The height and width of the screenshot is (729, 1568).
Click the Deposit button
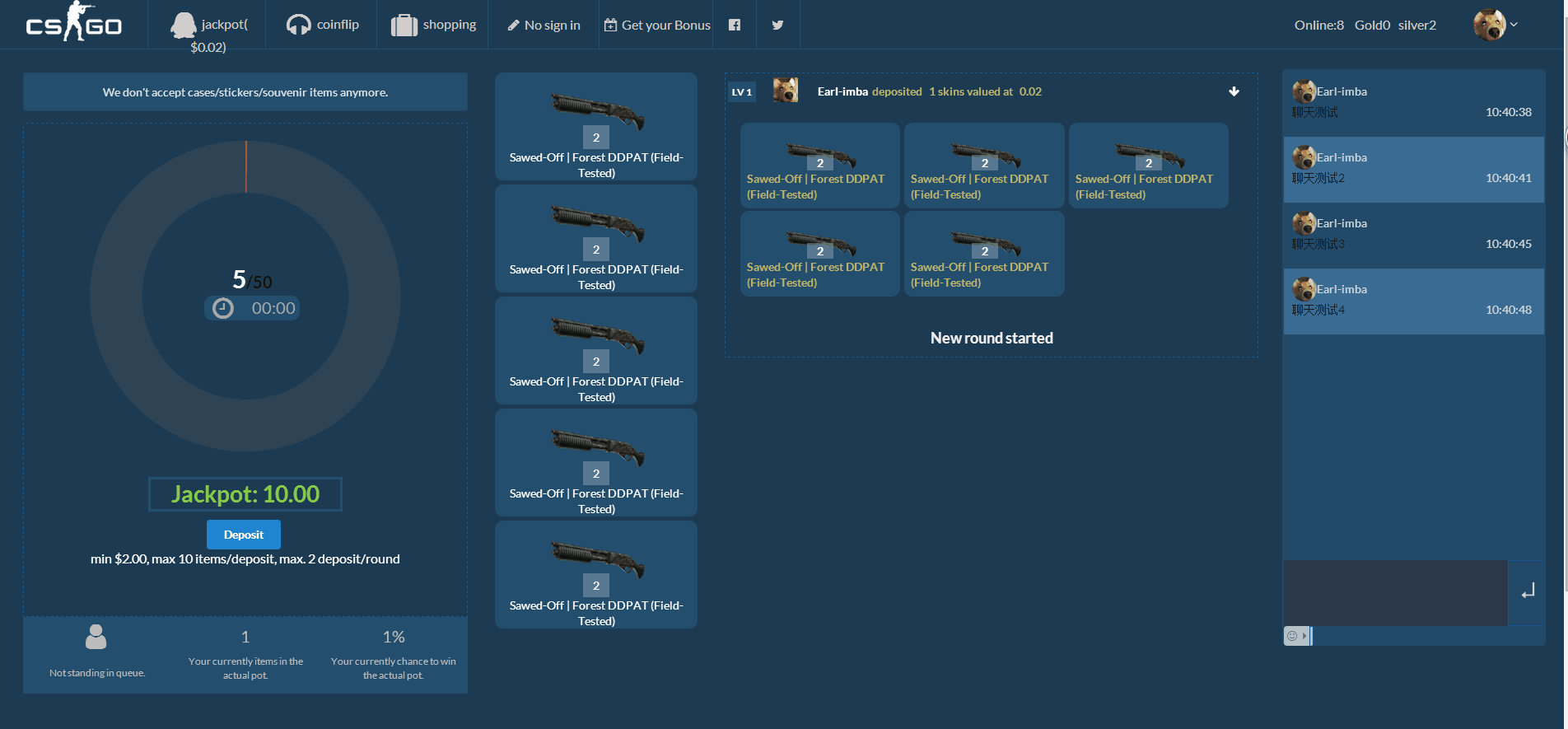point(244,535)
